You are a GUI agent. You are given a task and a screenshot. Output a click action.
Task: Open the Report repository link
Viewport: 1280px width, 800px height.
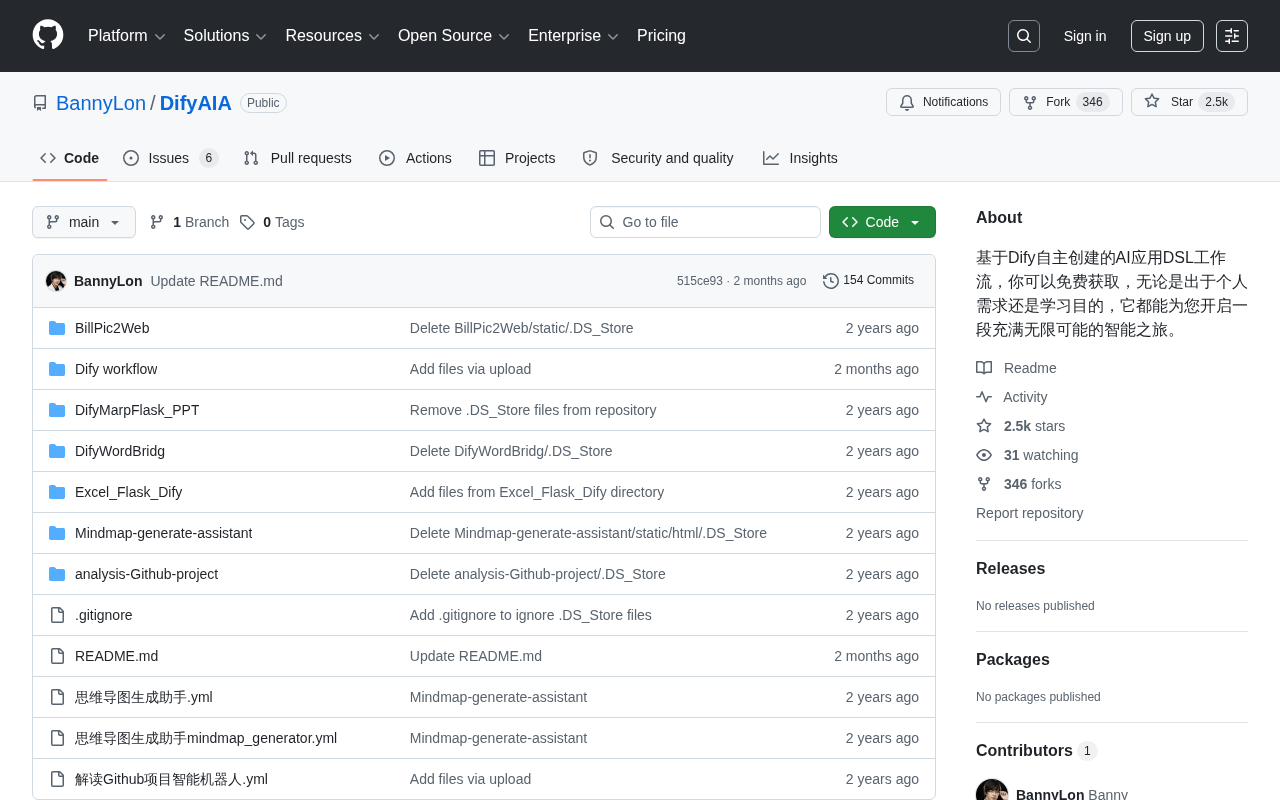[1029, 513]
